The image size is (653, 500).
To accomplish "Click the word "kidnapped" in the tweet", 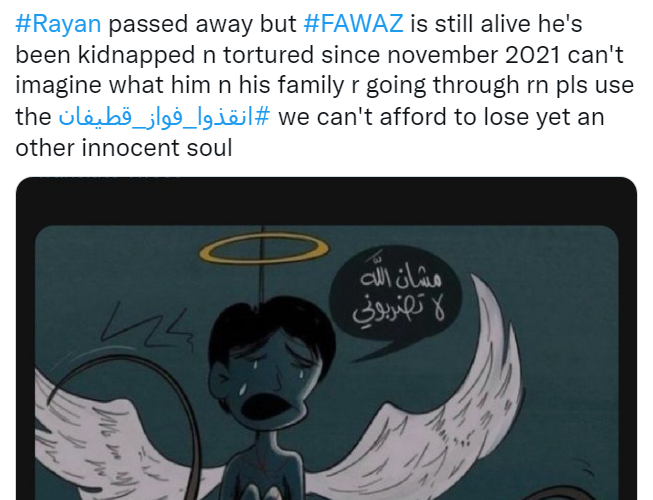I will point(136,56).
